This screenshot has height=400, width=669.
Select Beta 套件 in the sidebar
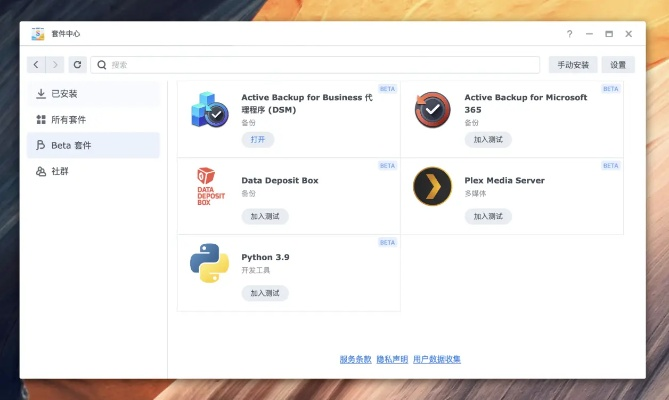click(93, 145)
